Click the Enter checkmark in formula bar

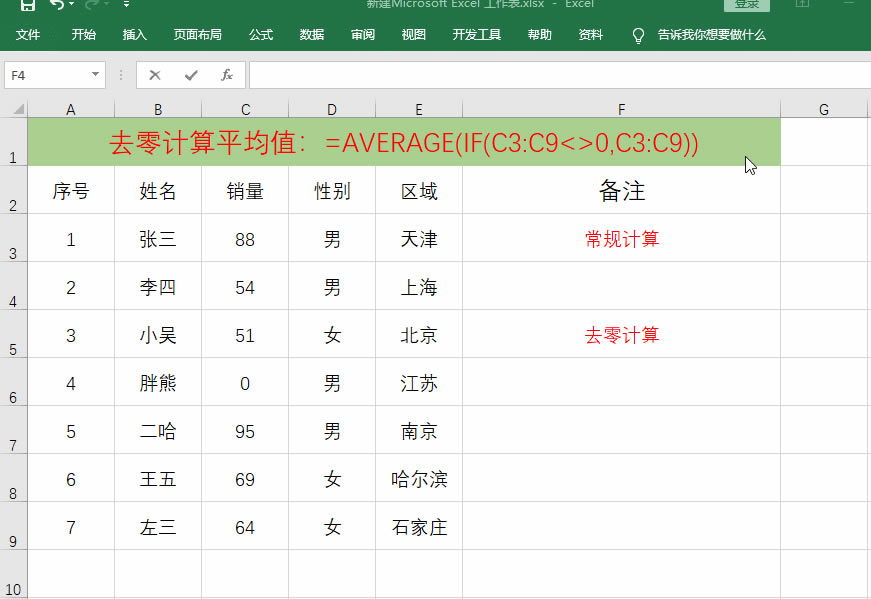point(191,75)
